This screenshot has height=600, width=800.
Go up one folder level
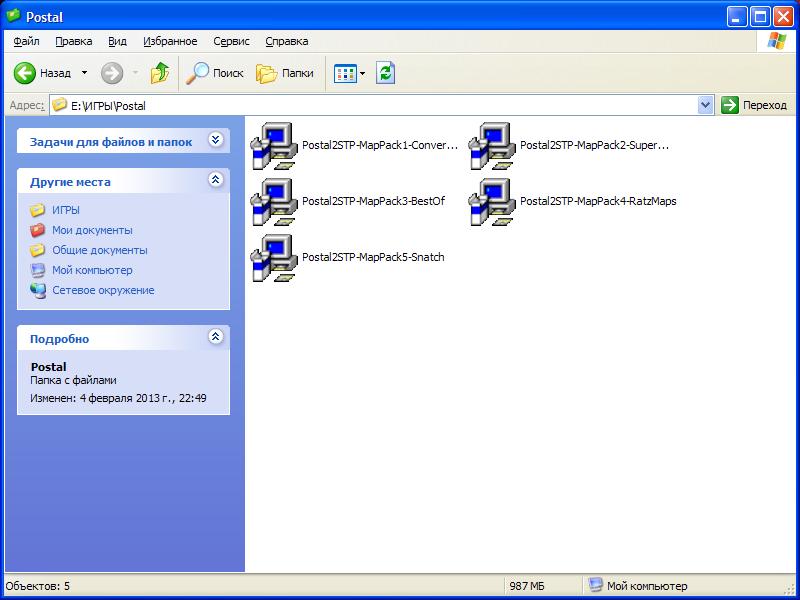click(x=160, y=73)
